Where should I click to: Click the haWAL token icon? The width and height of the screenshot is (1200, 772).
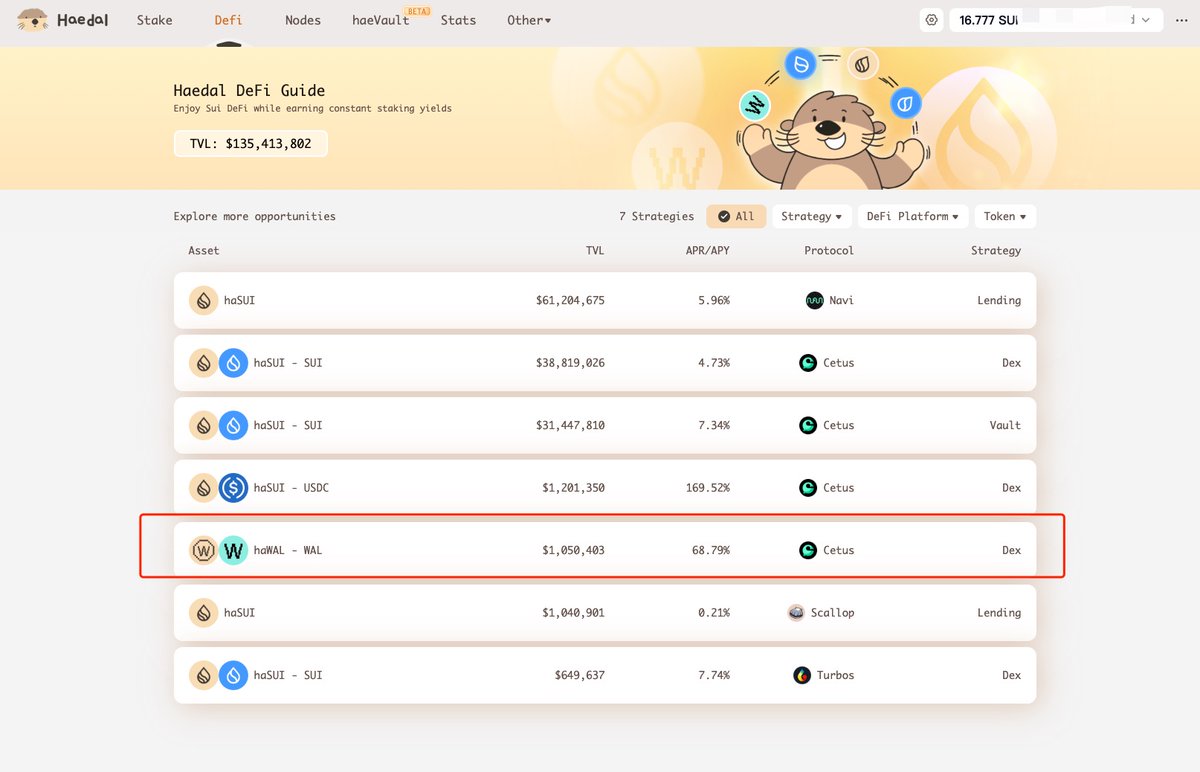(204, 550)
